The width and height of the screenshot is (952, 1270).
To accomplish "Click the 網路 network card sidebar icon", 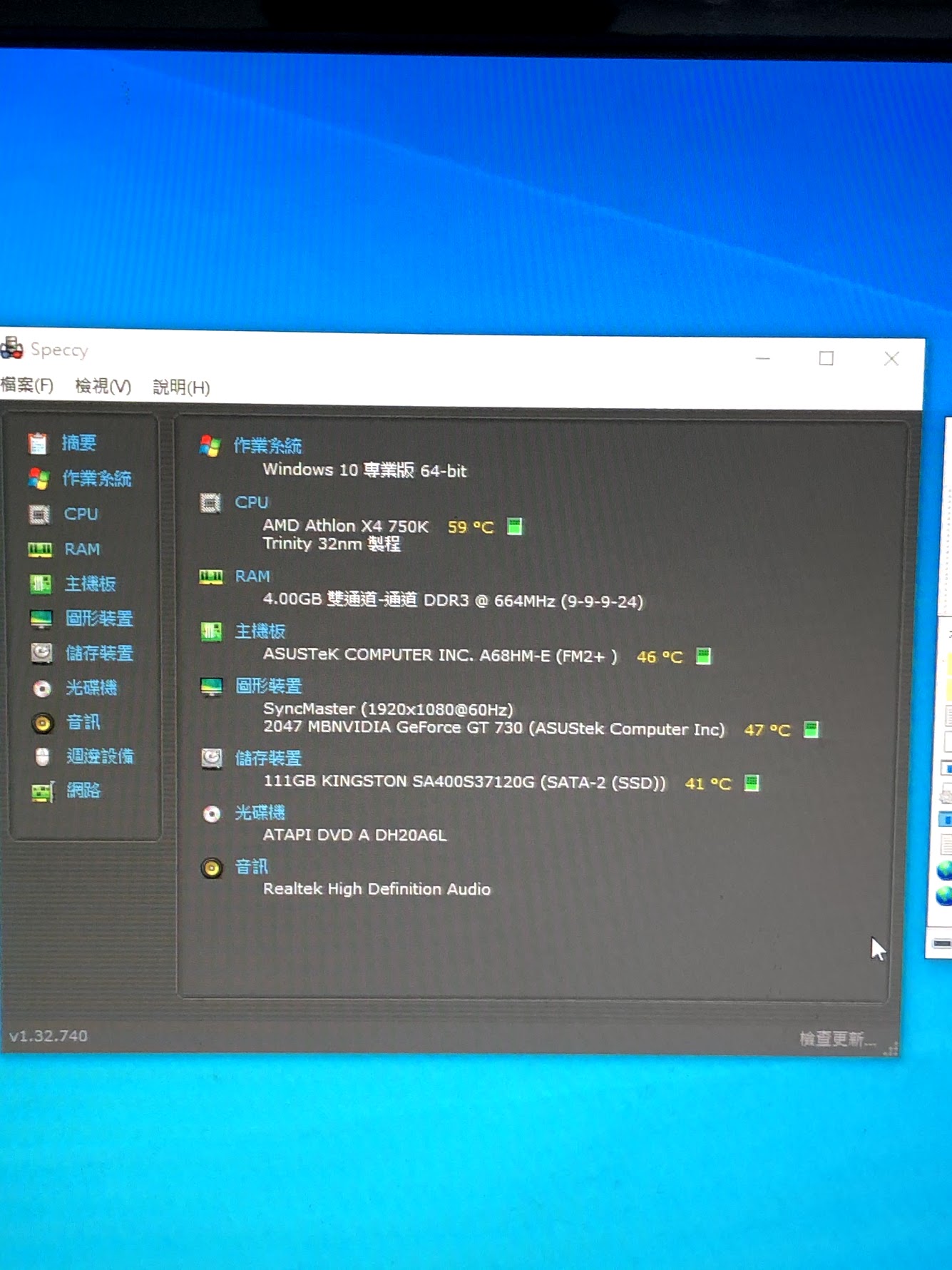I will point(43,791).
